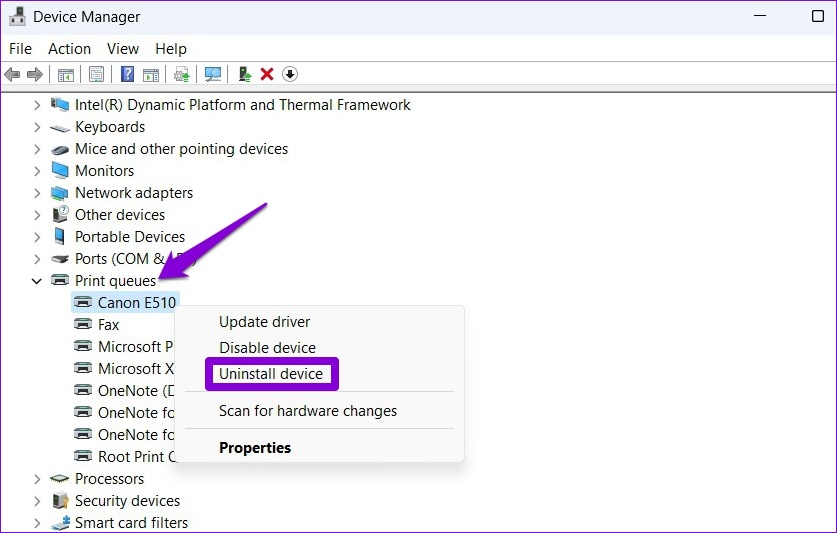The height and width of the screenshot is (533, 837).
Task: Click the gear with green arrow icon
Action: pyautogui.click(x=182, y=74)
